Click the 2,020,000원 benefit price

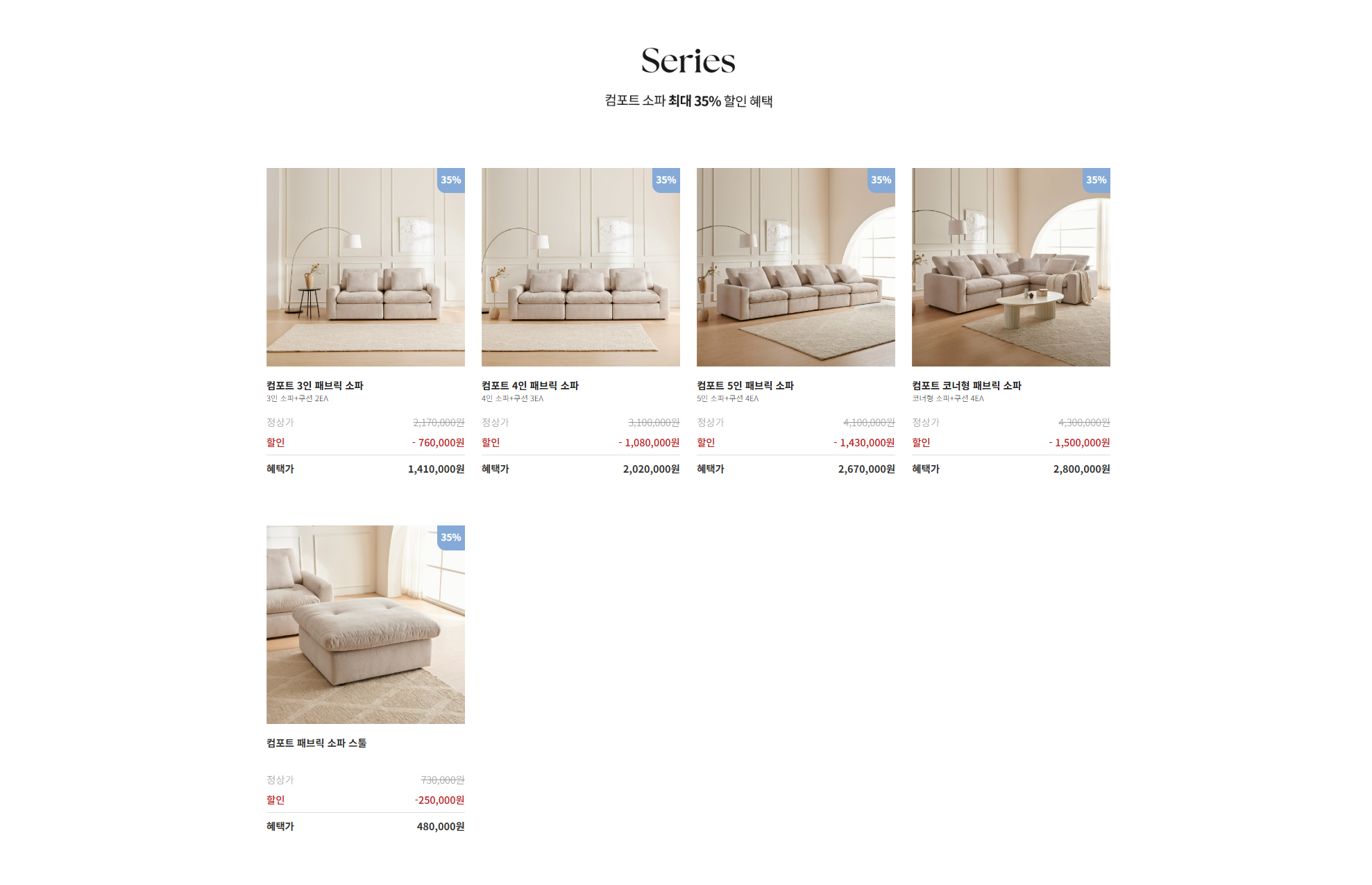[652, 469]
